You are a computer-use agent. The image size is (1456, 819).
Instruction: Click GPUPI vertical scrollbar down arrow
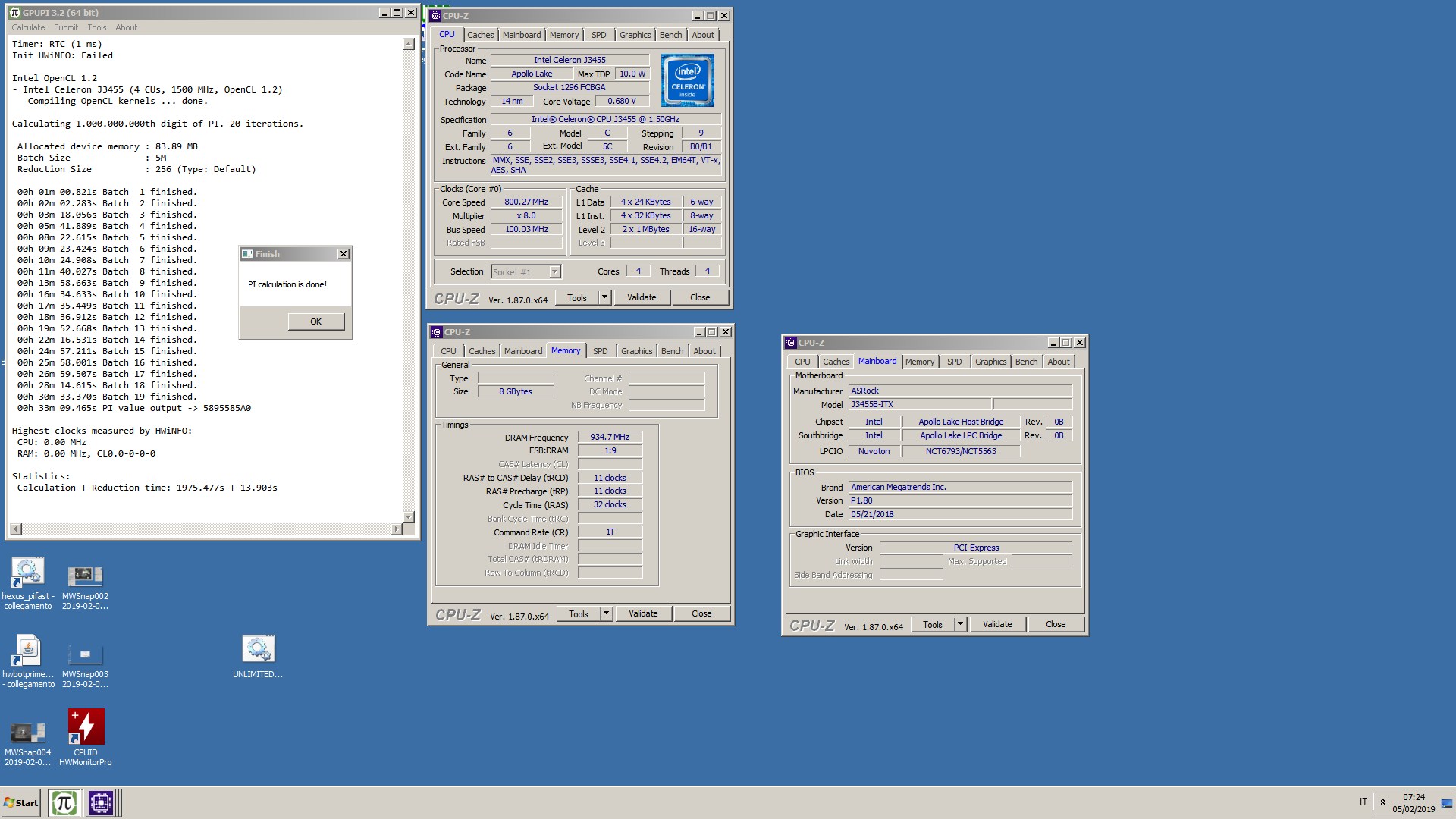point(409,517)
